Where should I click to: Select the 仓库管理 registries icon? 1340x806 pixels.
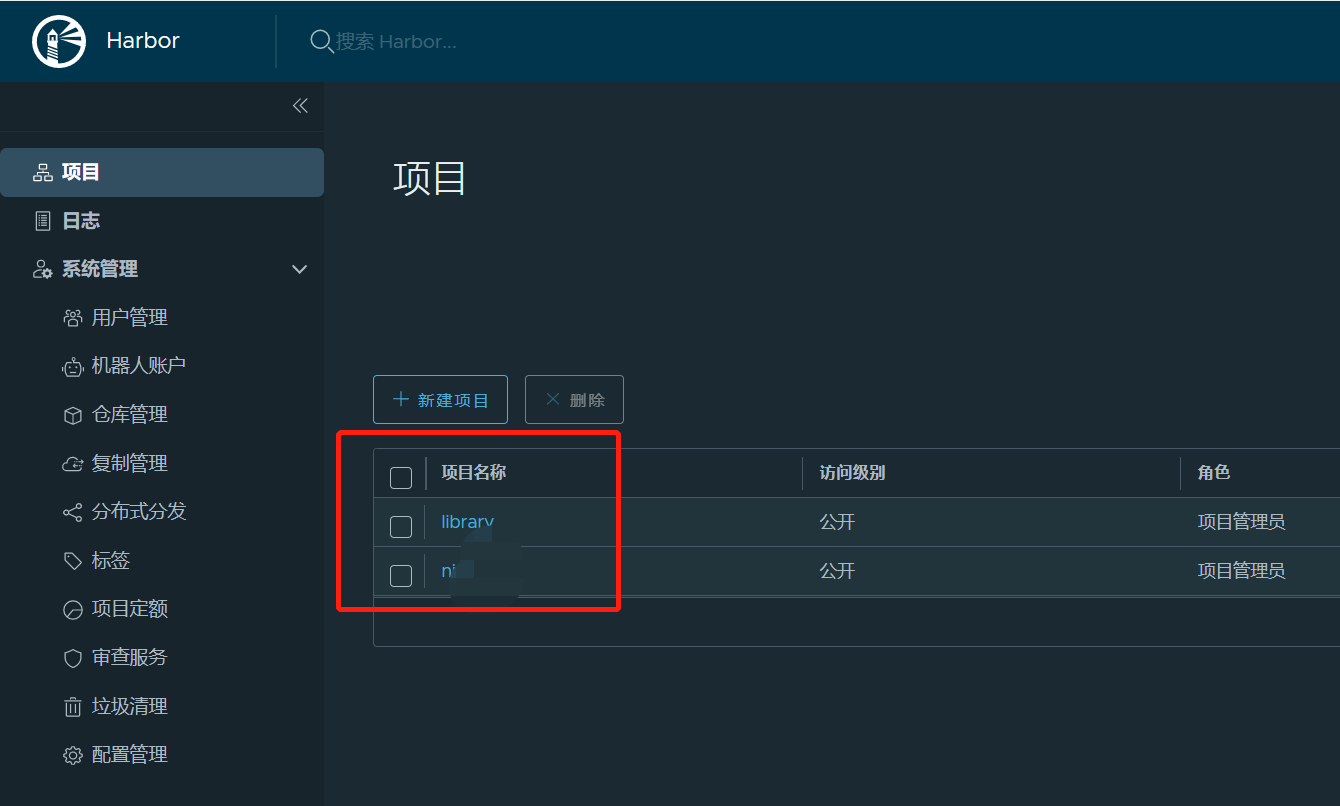click(73, 414)
